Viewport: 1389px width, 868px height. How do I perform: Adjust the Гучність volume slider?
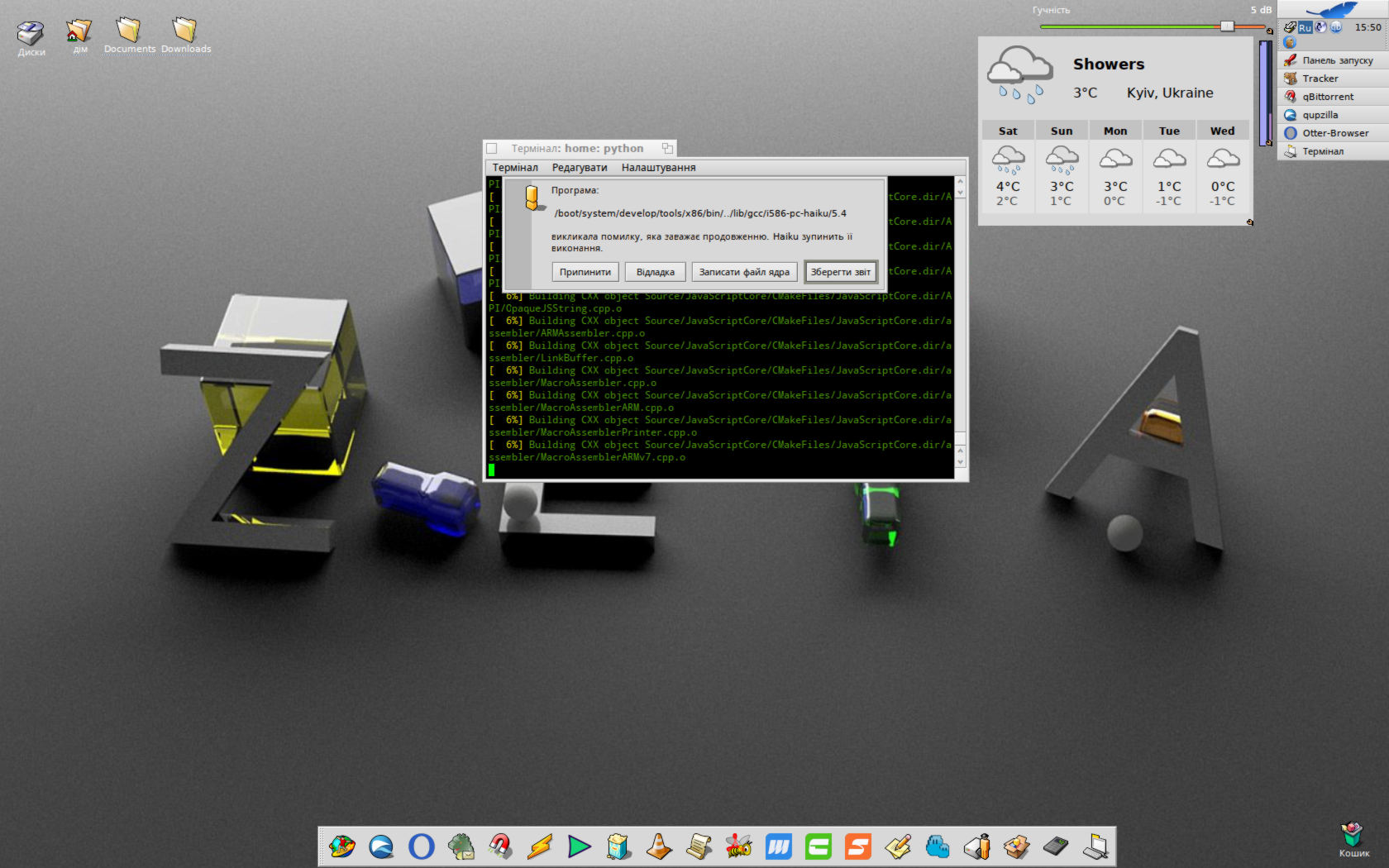(x=1226, y=26)
